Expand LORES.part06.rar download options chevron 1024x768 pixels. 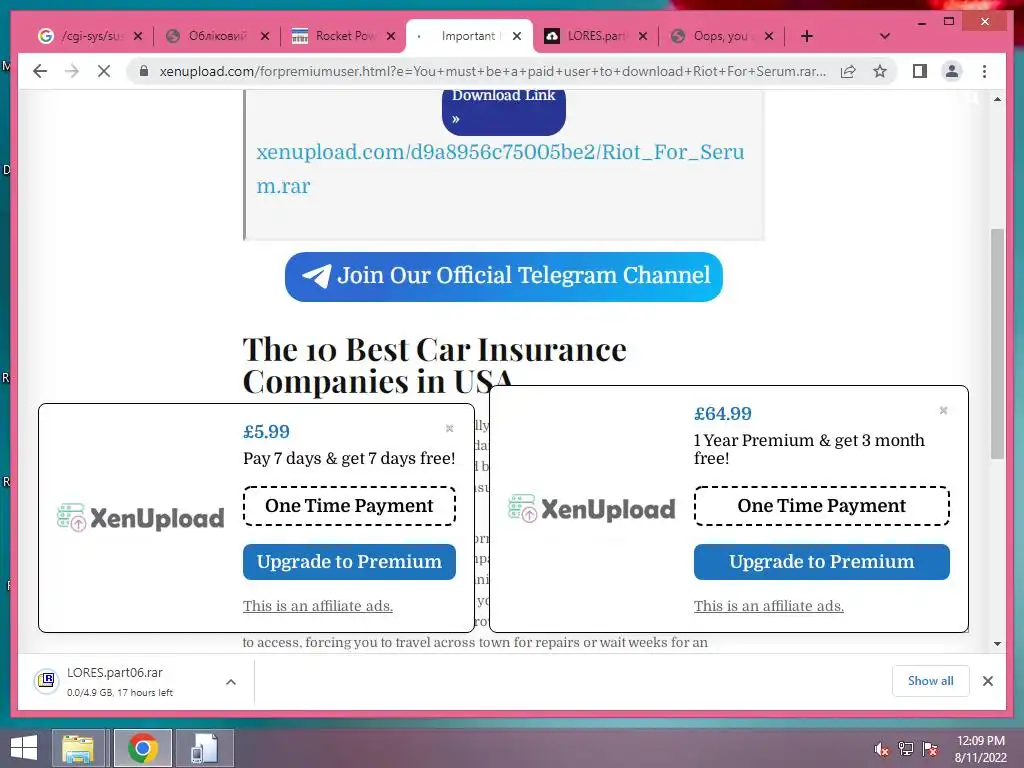(231, 682)
